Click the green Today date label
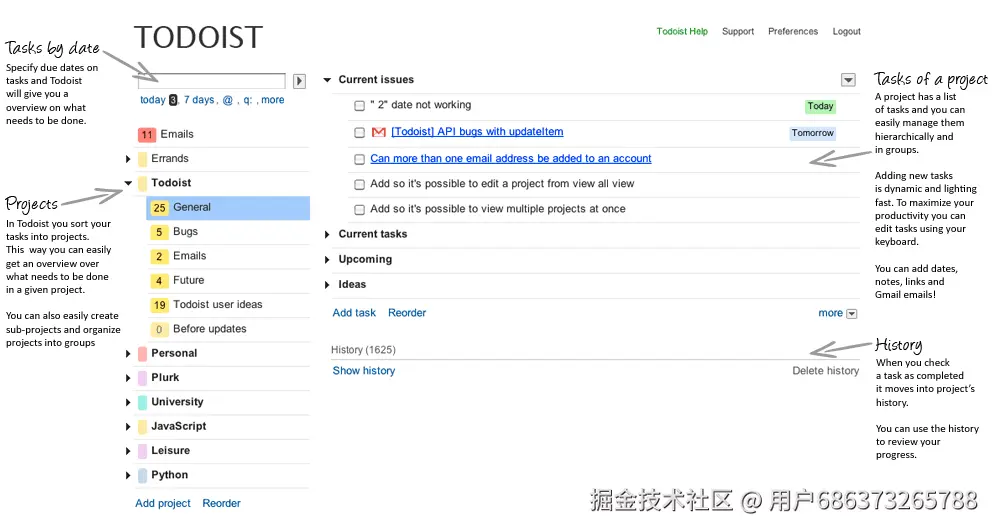 [x=820, y=106]
